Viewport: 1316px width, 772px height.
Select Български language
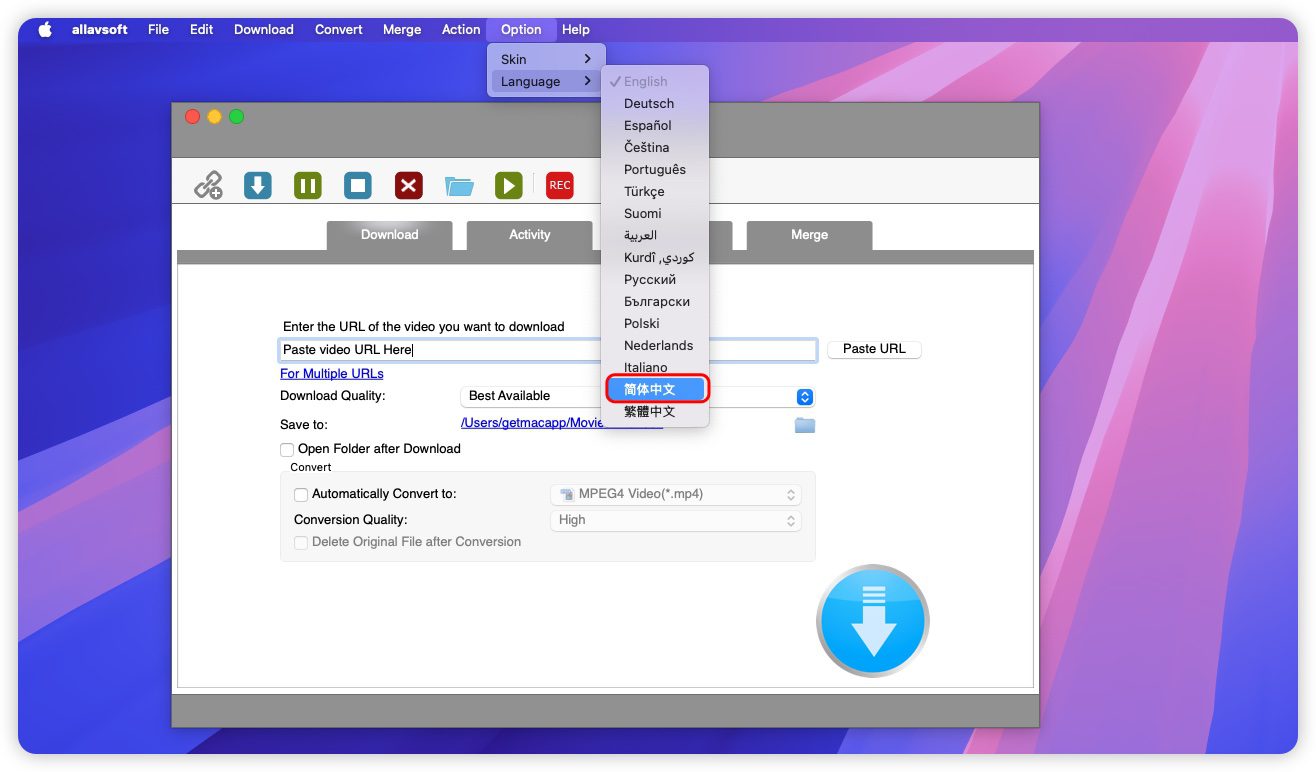pos(656,302)
